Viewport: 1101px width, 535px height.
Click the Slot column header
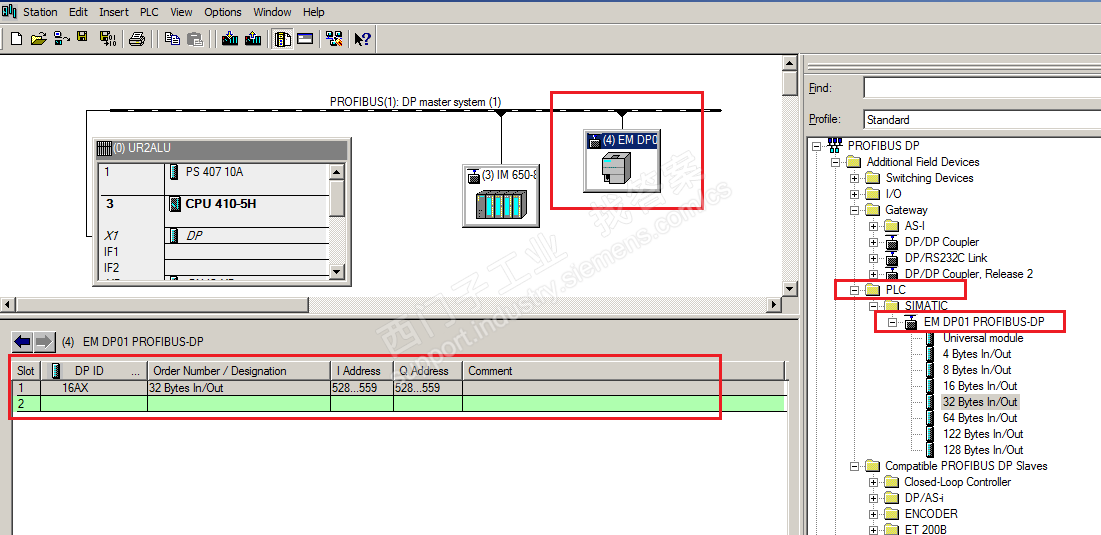pos(27,371)
